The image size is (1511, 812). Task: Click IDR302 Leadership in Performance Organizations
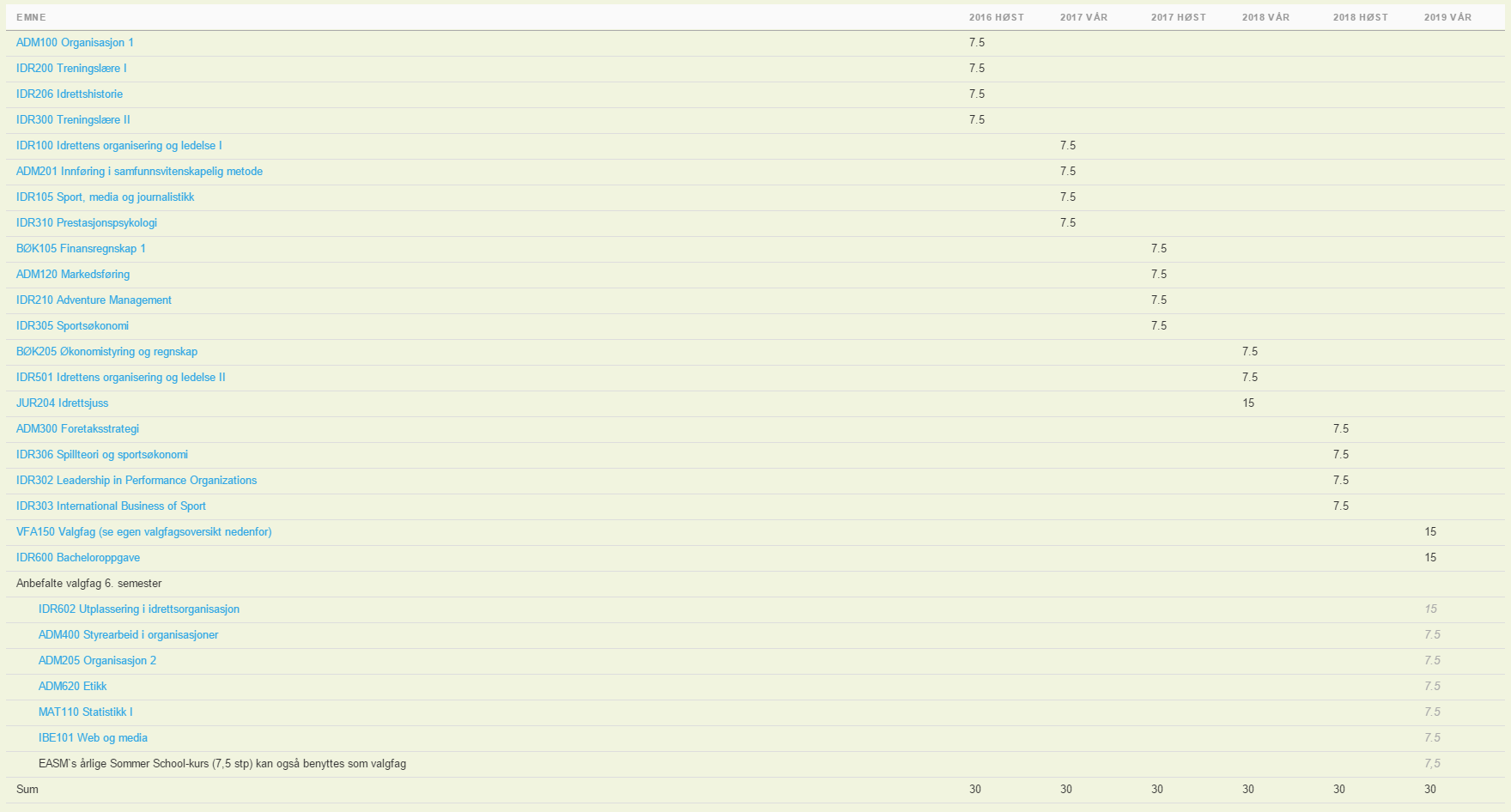point(137,481)
